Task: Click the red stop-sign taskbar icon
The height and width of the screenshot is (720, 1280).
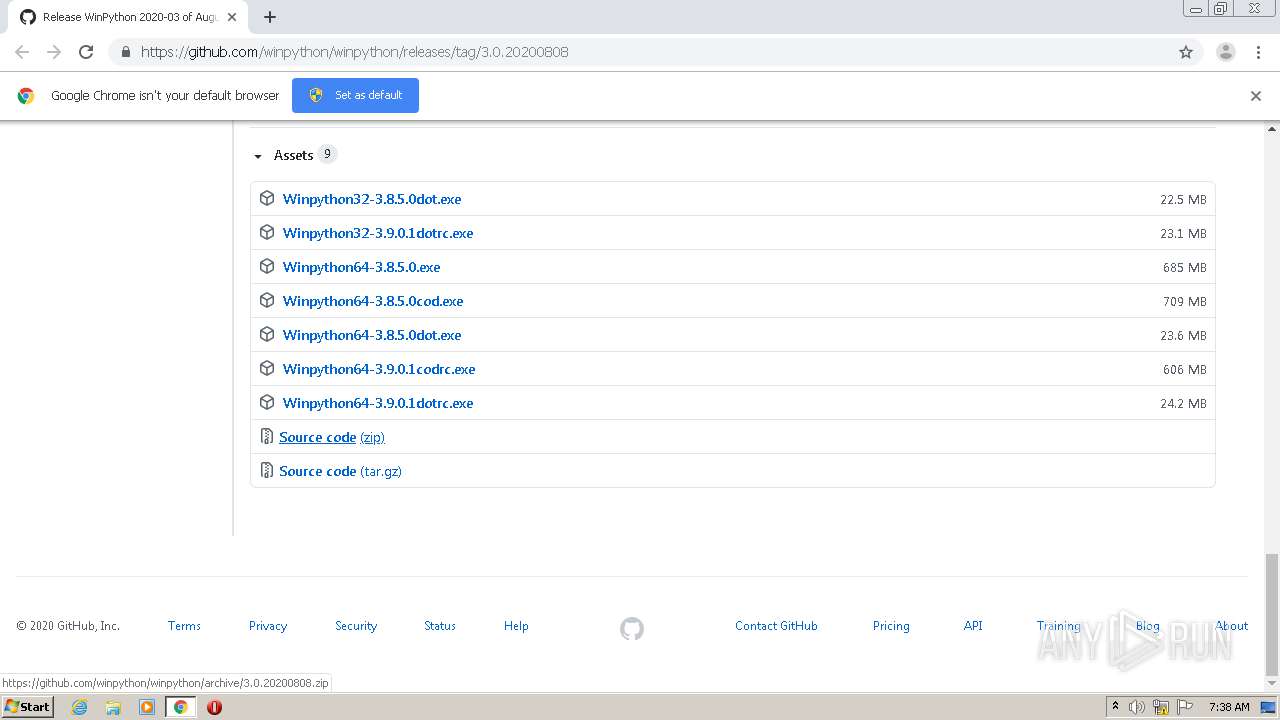Action: coord(214,707)
